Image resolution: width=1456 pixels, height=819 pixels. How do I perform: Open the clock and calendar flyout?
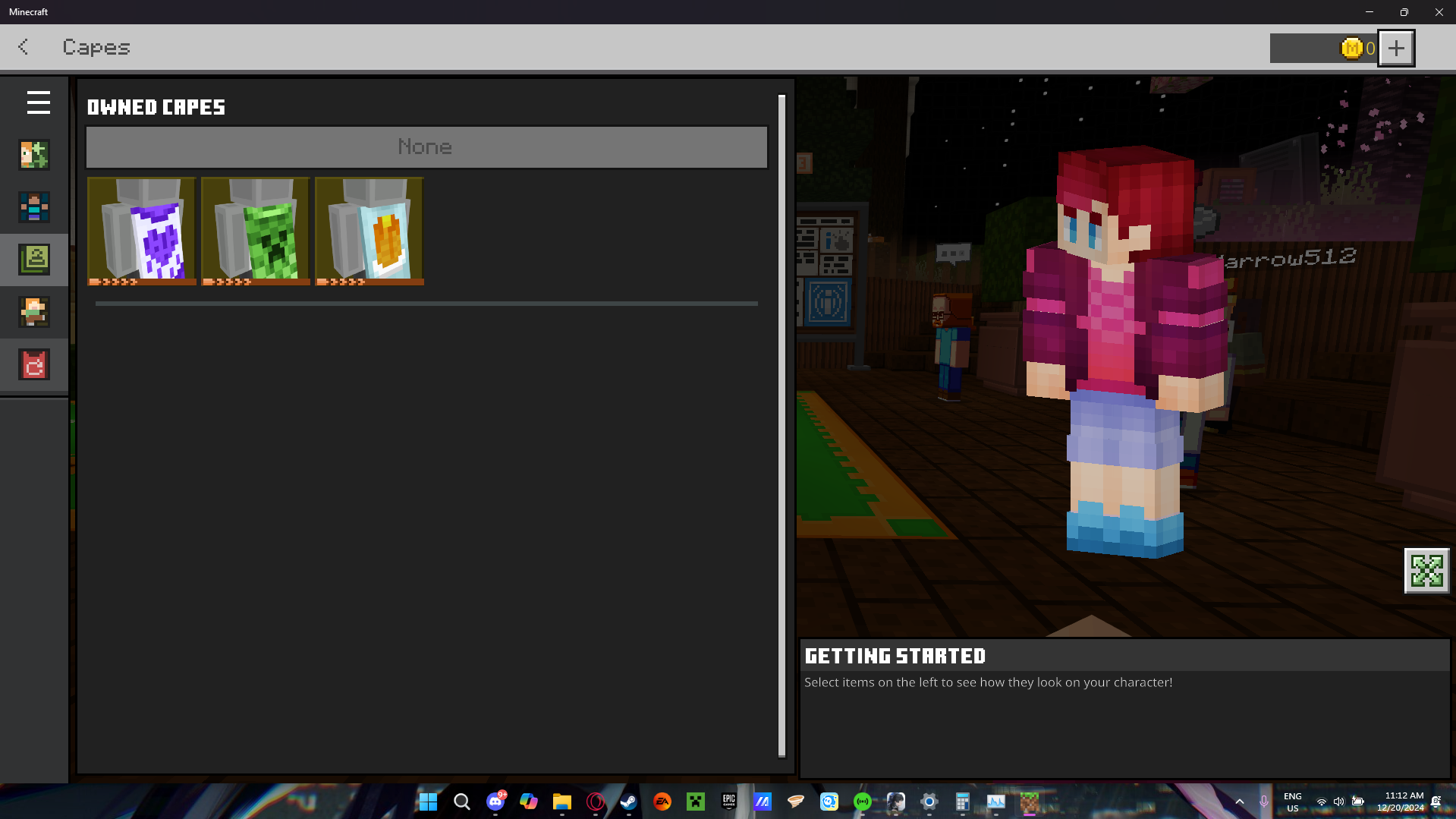pos(1401,802)
